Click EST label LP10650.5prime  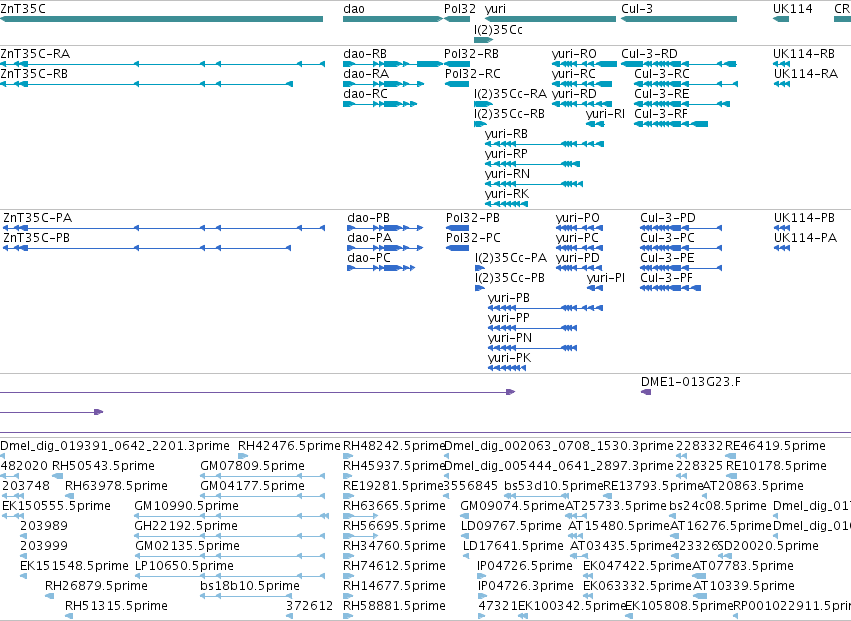tap(184, 566)
